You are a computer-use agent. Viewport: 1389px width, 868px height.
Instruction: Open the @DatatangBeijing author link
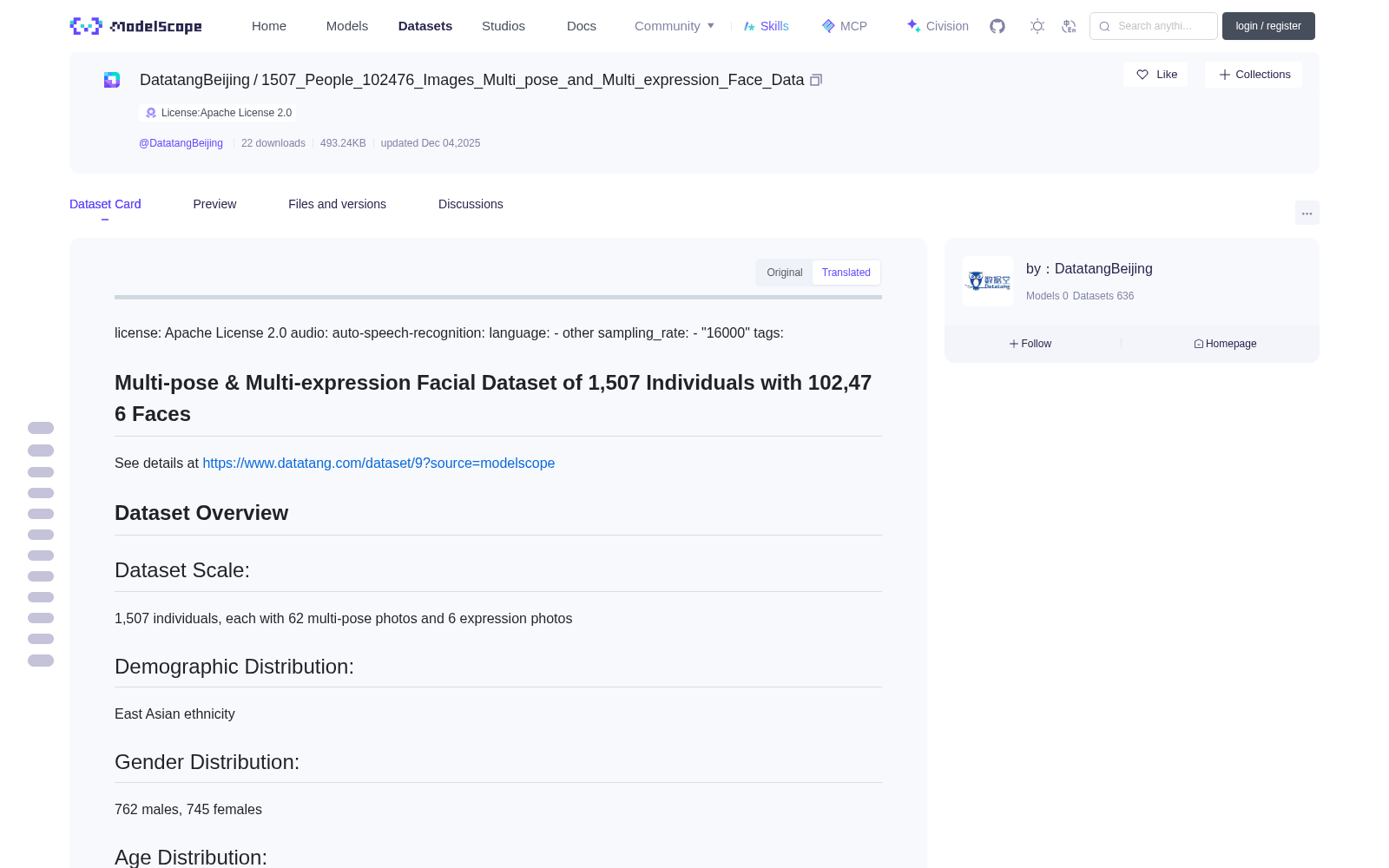[181, 143]
